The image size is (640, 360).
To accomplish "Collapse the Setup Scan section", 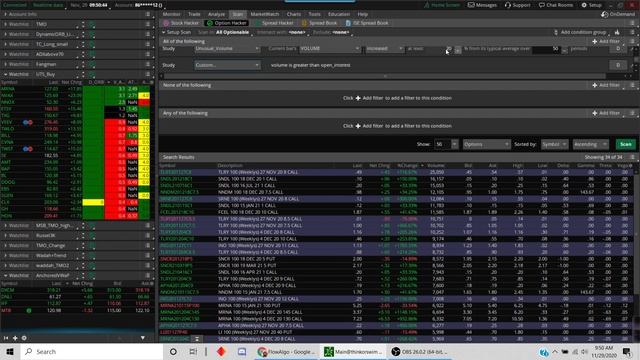I will (x=164, y=32).
